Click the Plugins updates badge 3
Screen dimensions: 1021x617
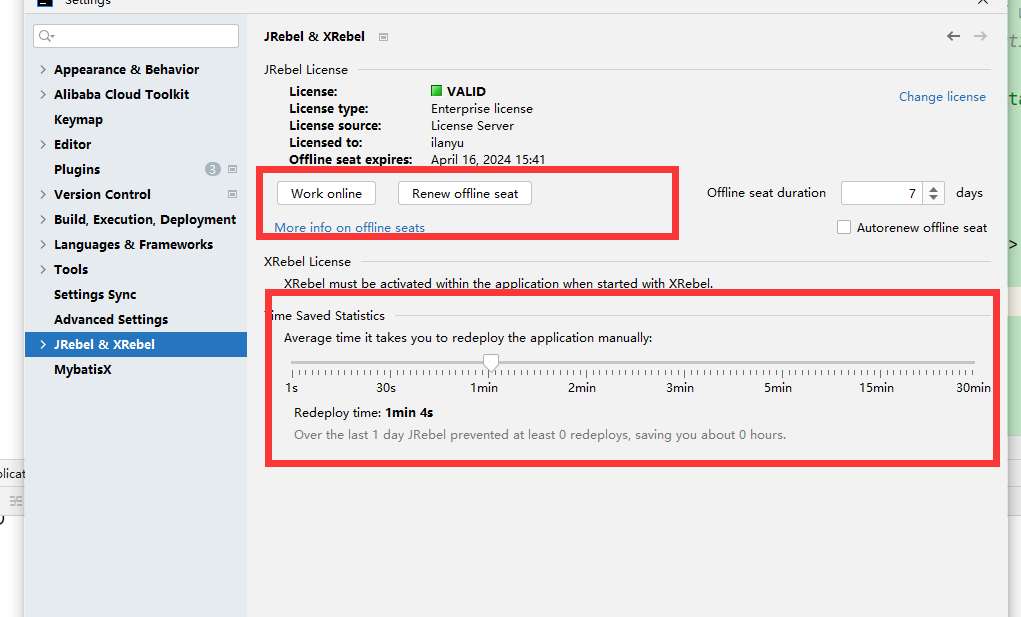[x=212, y=169]
